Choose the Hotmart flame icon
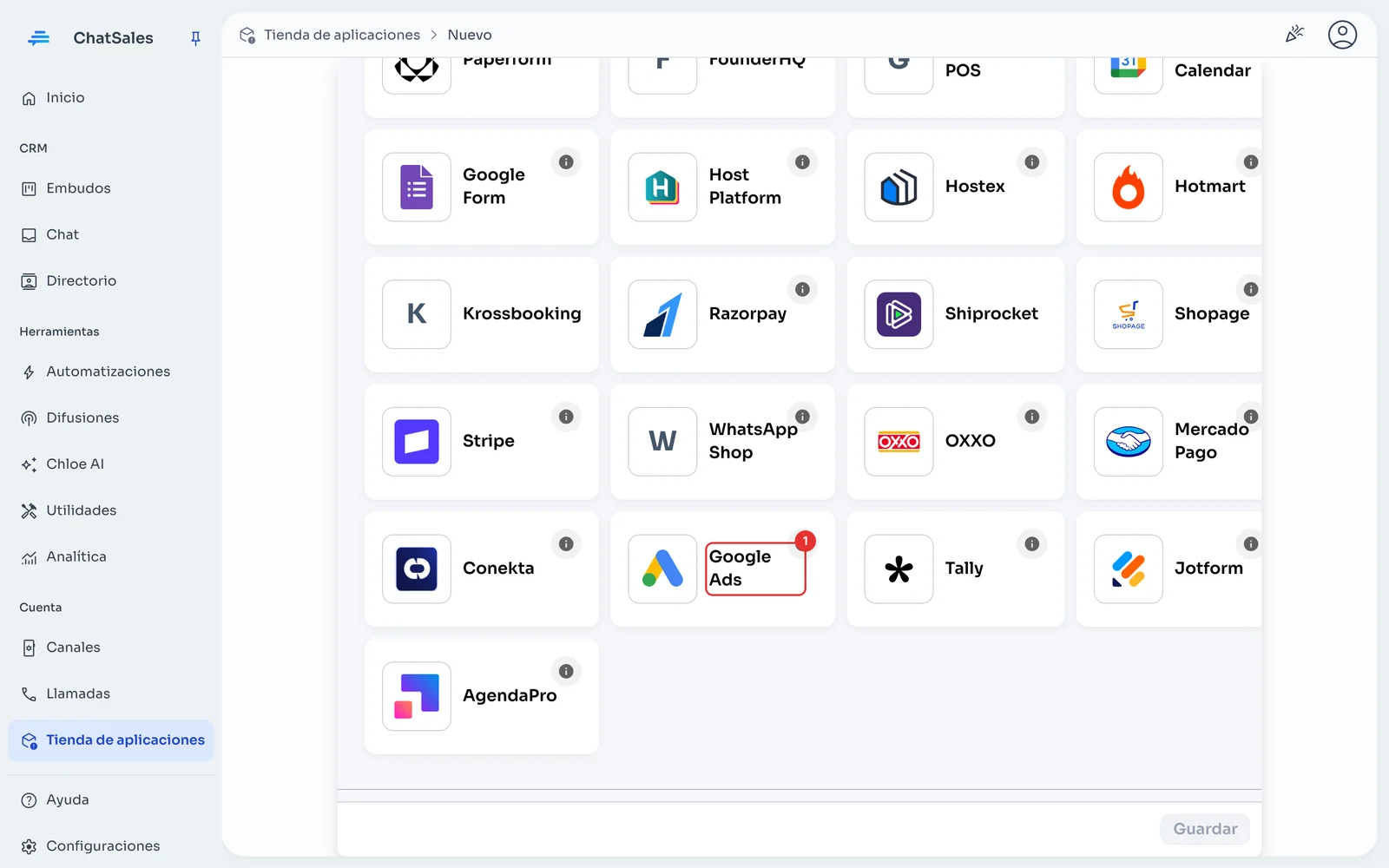The height and width of the screenshot is (868, 1389). pos(1129,187)
